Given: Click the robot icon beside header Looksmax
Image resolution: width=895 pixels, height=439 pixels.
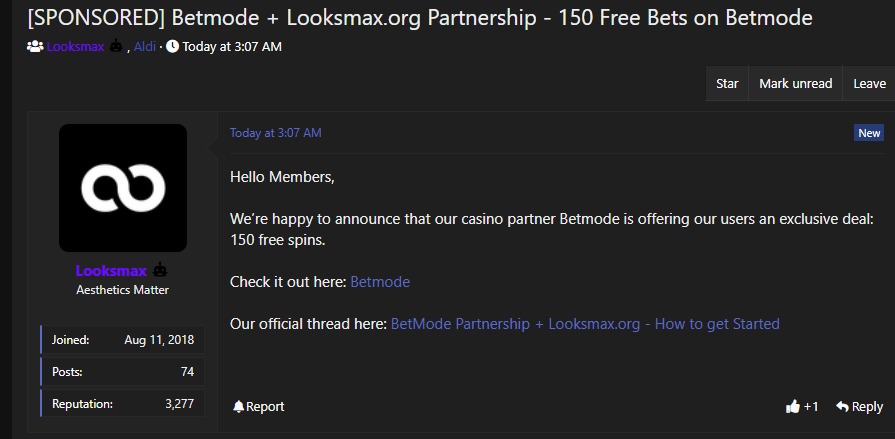Looking at the screenshot, I should (116, 47).
